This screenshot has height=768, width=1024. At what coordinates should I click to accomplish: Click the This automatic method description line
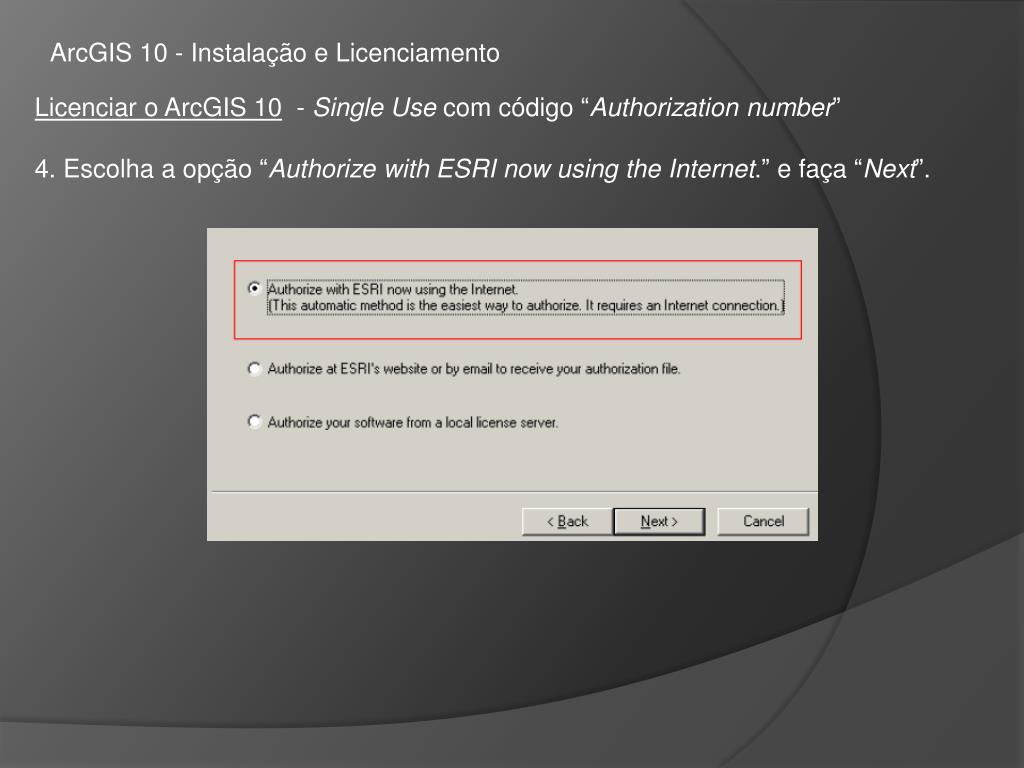click(526, 306)
